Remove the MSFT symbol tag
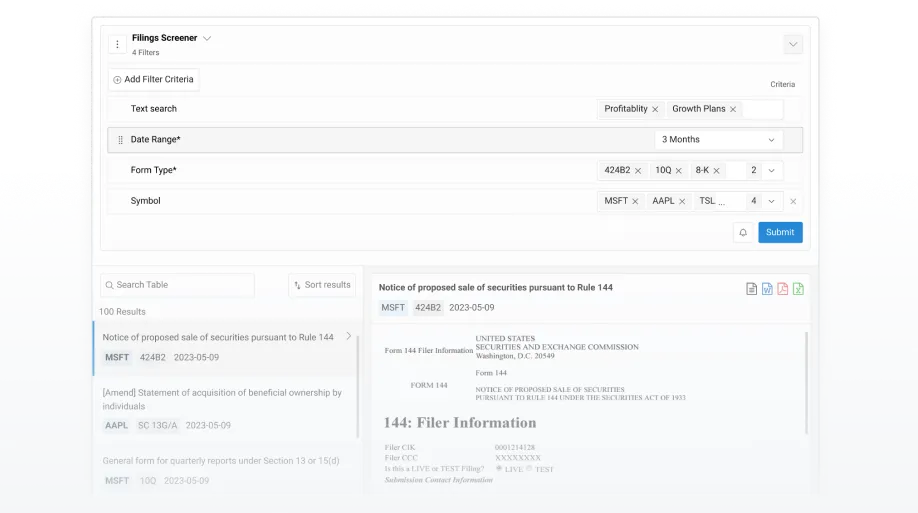 click(635, 201)
